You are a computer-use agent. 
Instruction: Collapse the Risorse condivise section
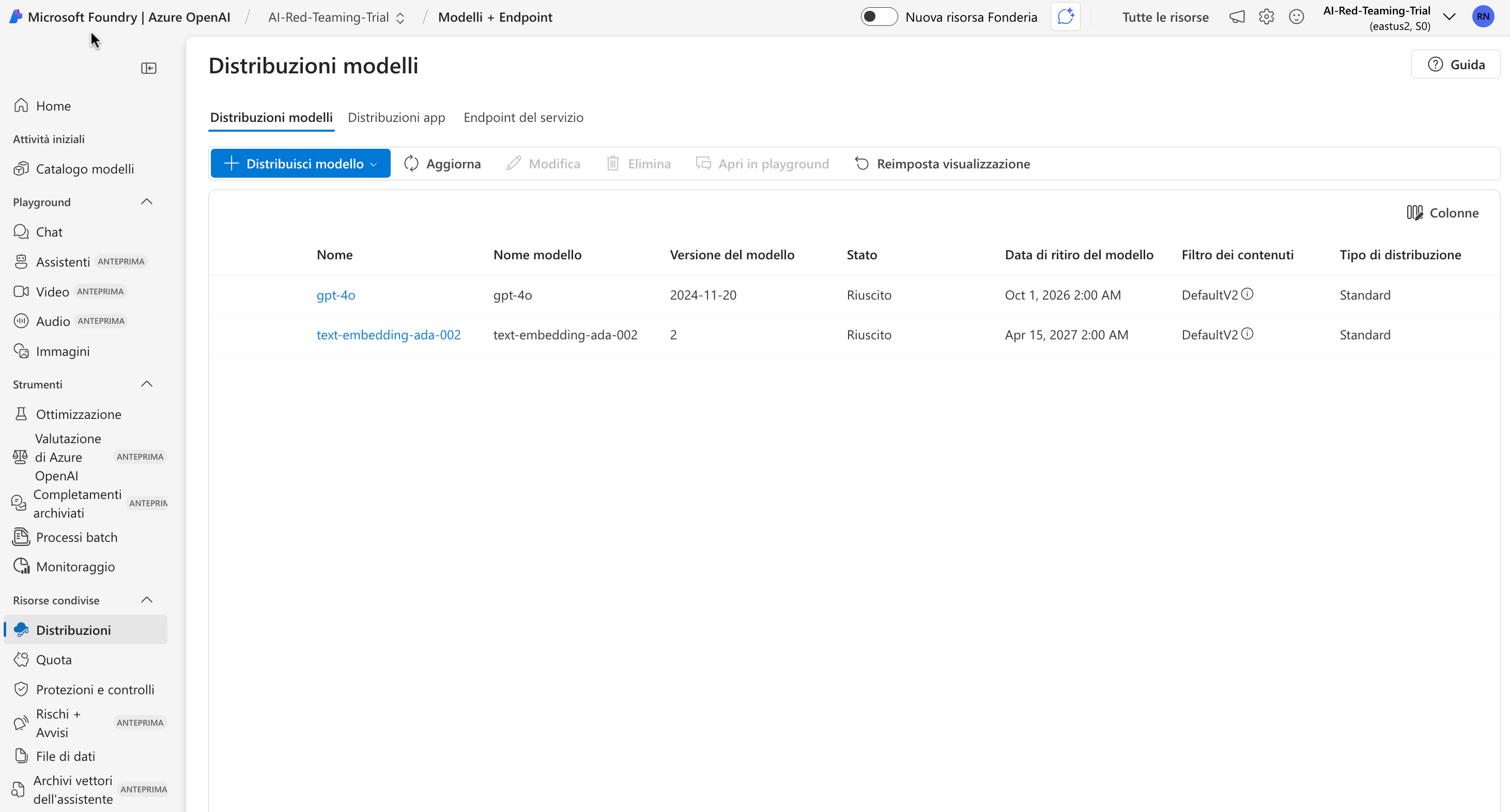(x=147, y=600)
